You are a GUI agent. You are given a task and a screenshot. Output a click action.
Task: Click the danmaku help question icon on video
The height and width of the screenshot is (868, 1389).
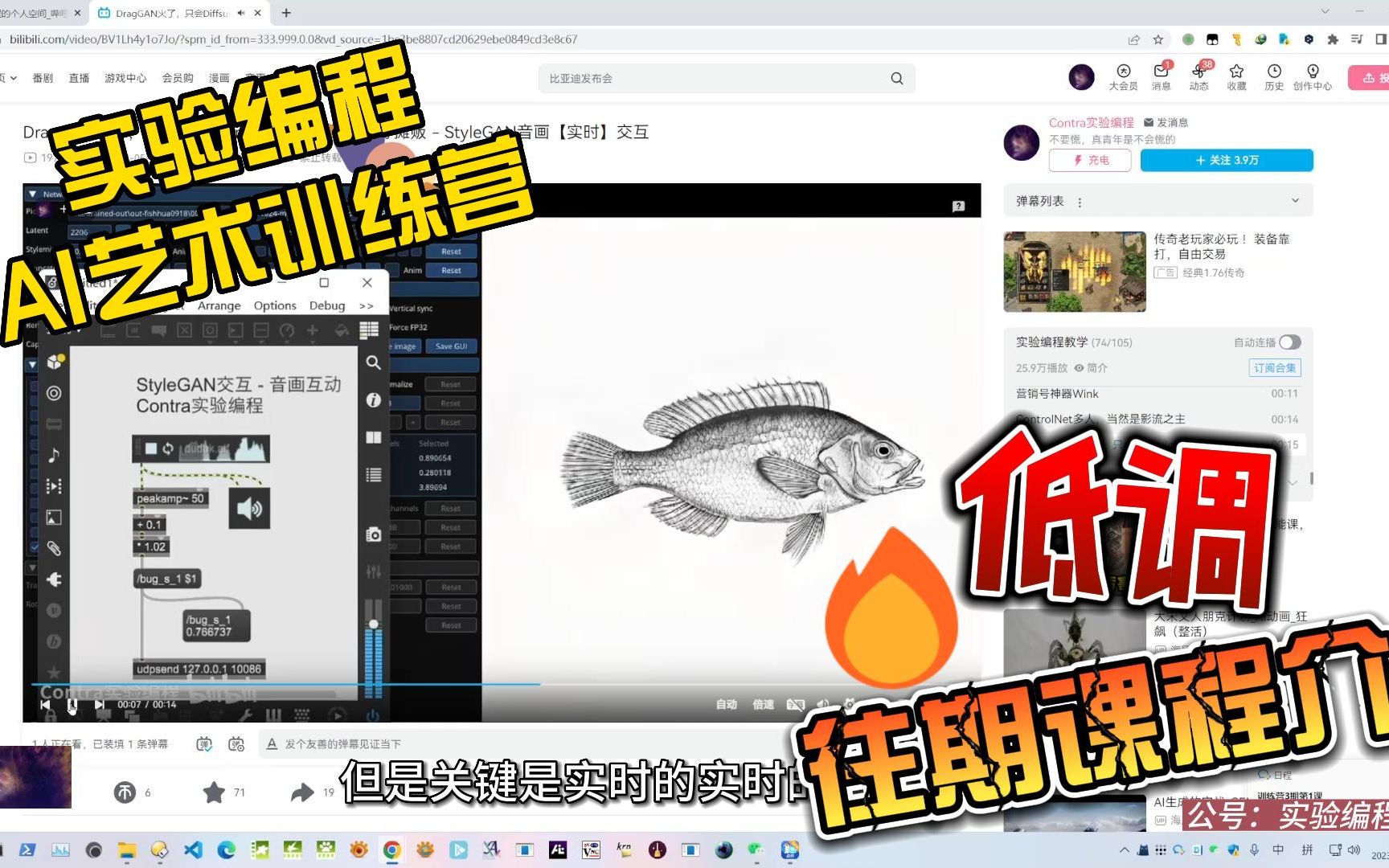point(958,207)
